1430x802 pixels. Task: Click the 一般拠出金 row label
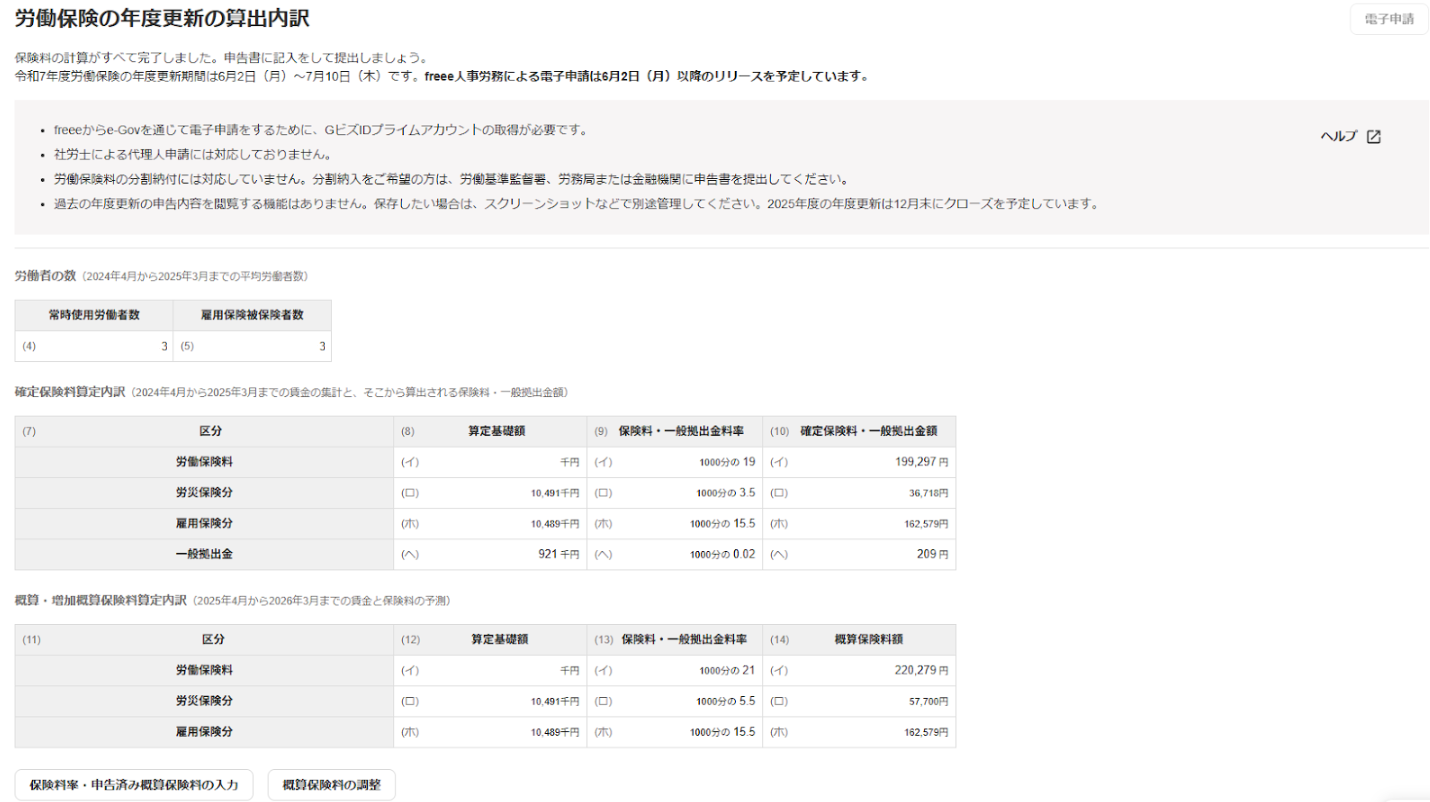[x=204, y=554]
